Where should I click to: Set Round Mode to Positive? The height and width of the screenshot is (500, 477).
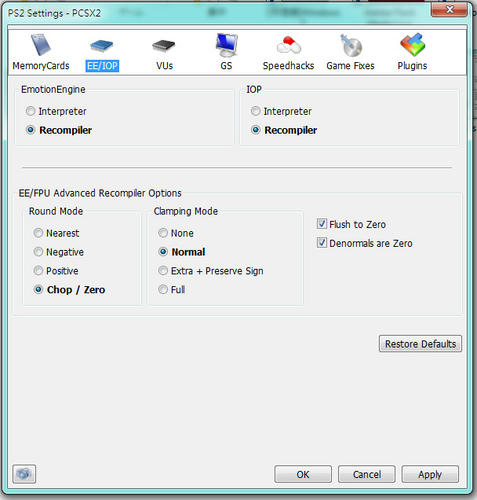click(x=56, y=271)
